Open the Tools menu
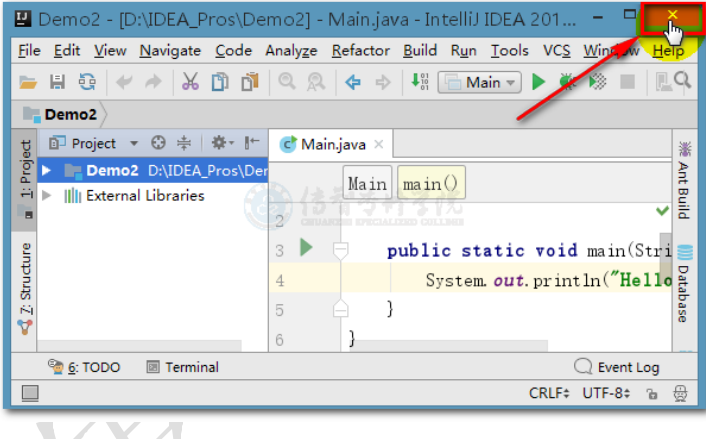706x439 pixels. click(x=509, y=50)
